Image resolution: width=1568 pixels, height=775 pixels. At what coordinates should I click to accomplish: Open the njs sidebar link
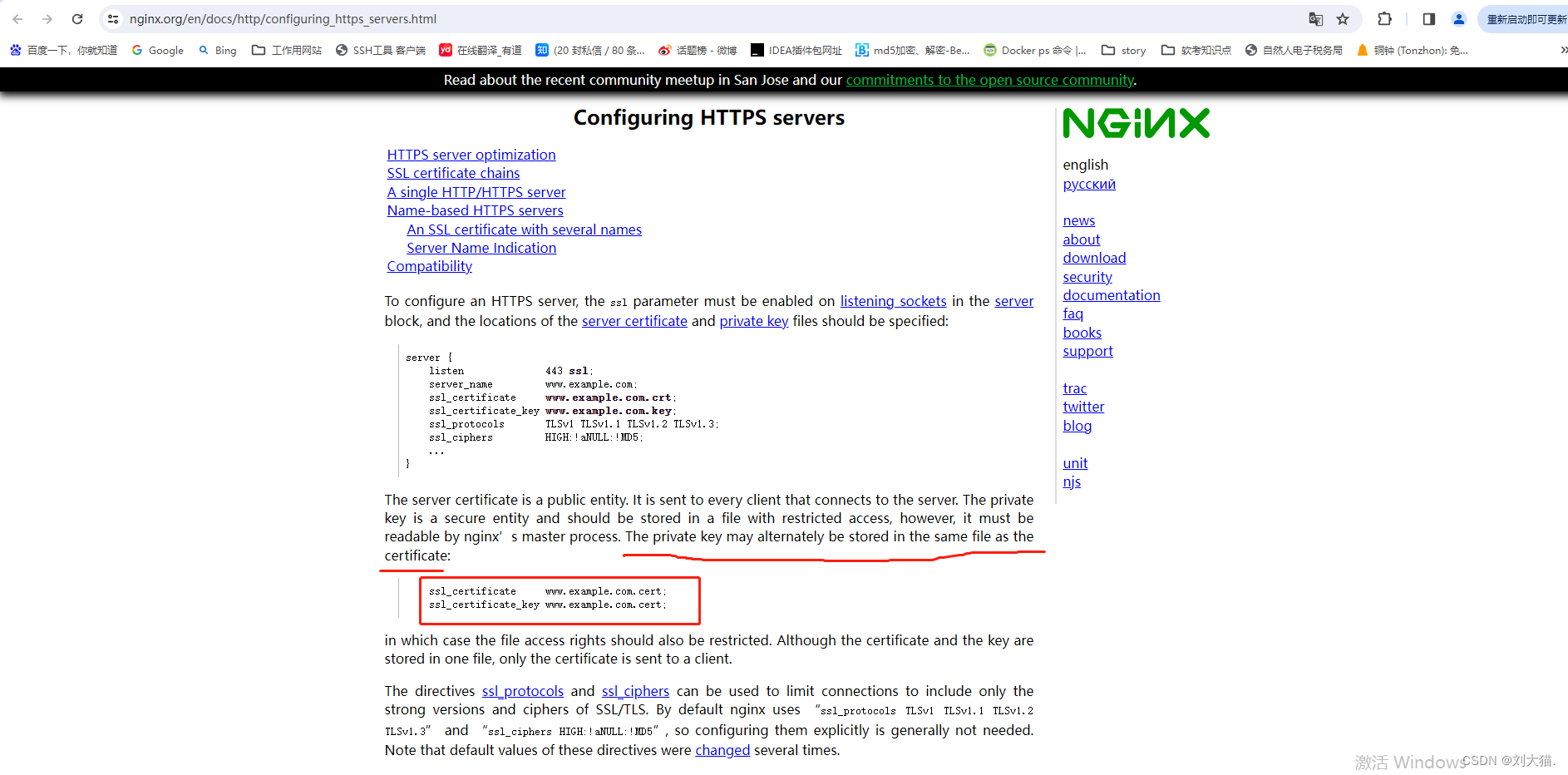(x=1072, y=481)
